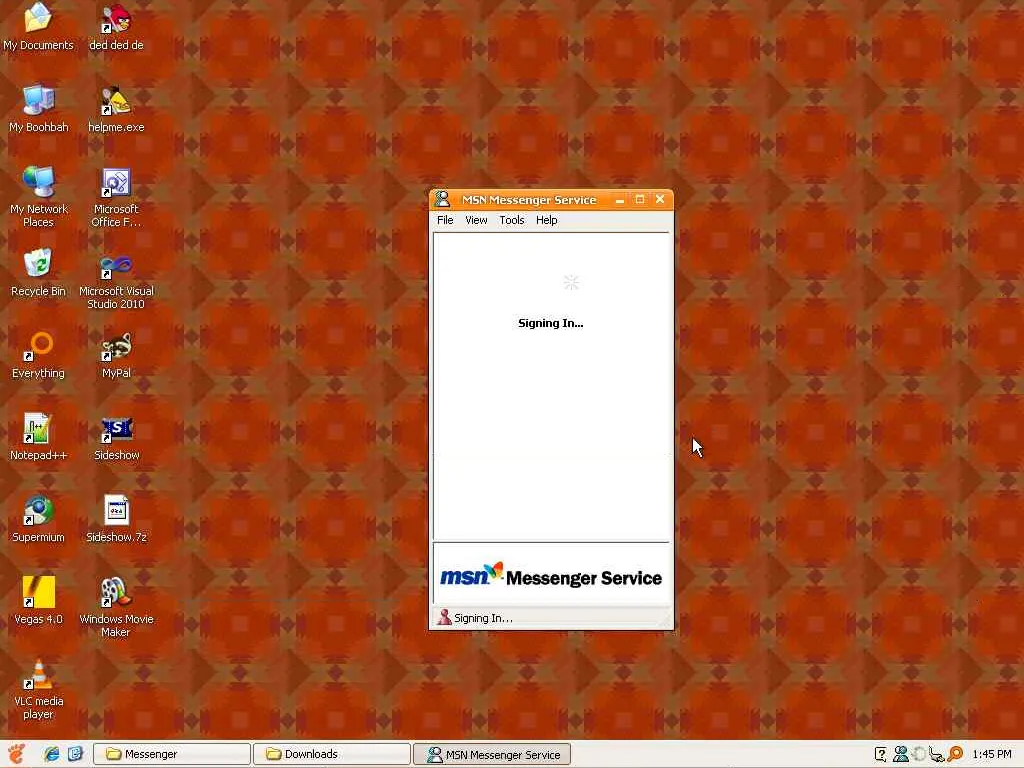
Task: Open the Help menu in MSN Messenger
Action: pyautogui.click(x=547, y=220)
